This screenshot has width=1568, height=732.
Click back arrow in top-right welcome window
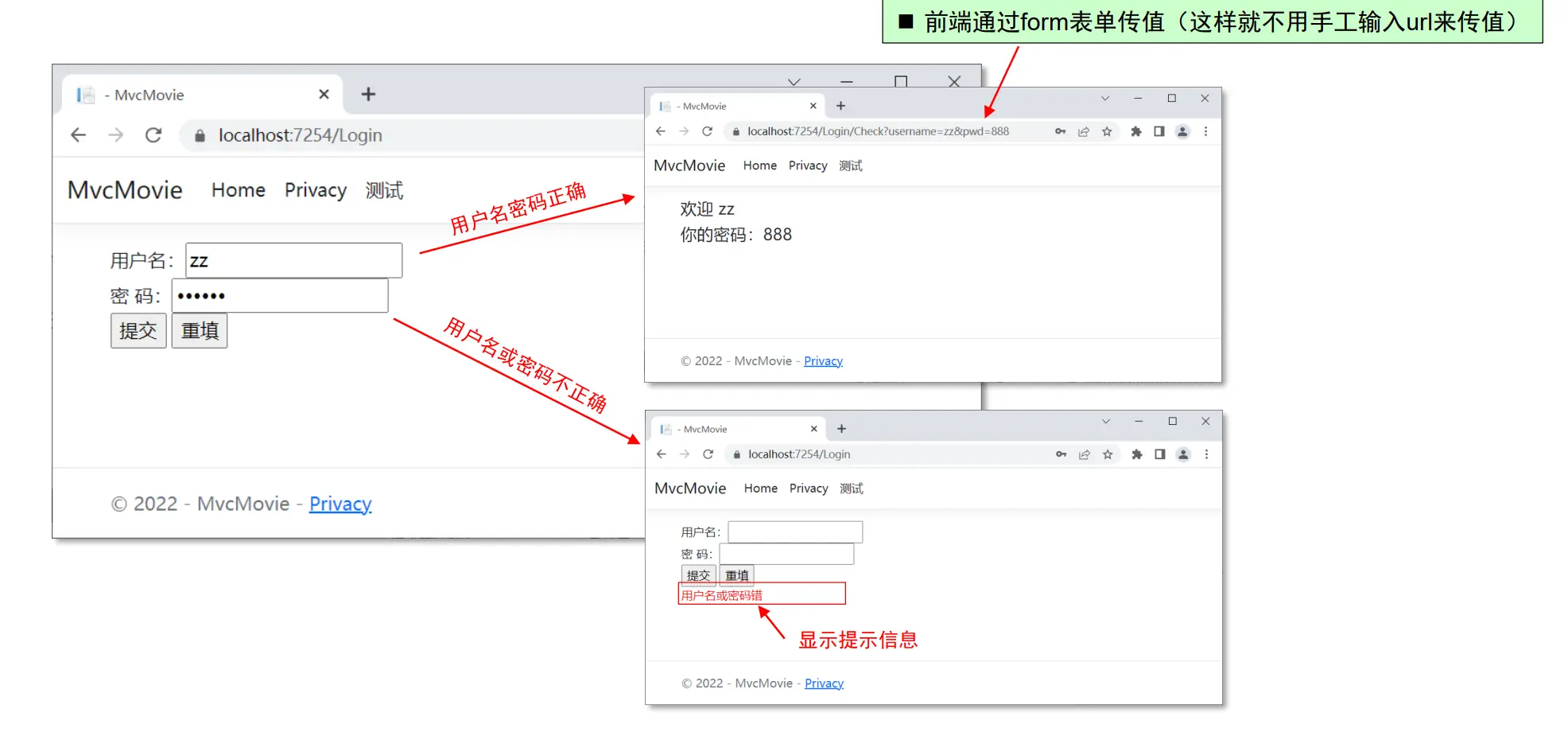(661, 131)
